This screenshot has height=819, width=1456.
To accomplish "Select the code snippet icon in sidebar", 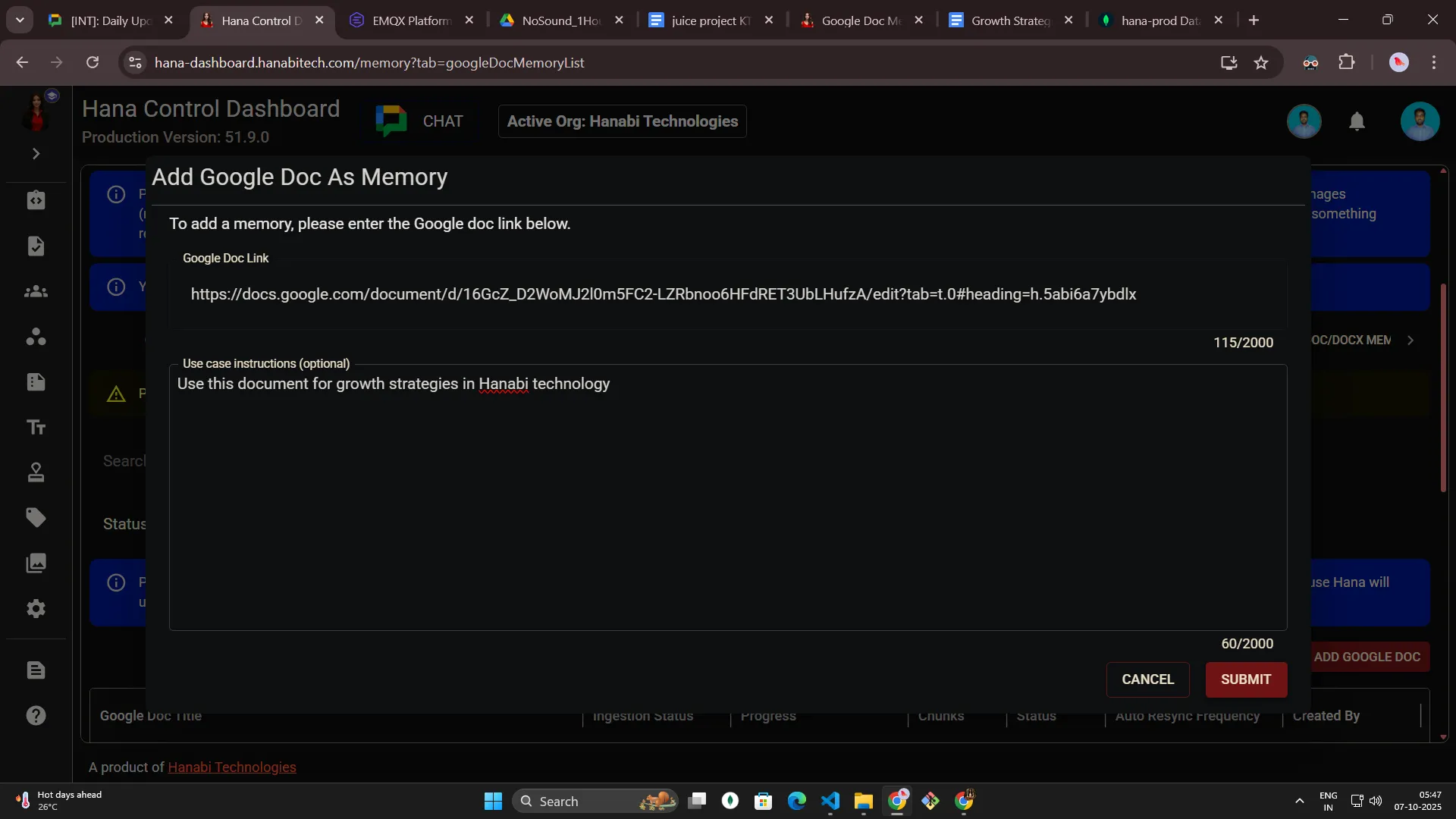I will click(36, 200).
